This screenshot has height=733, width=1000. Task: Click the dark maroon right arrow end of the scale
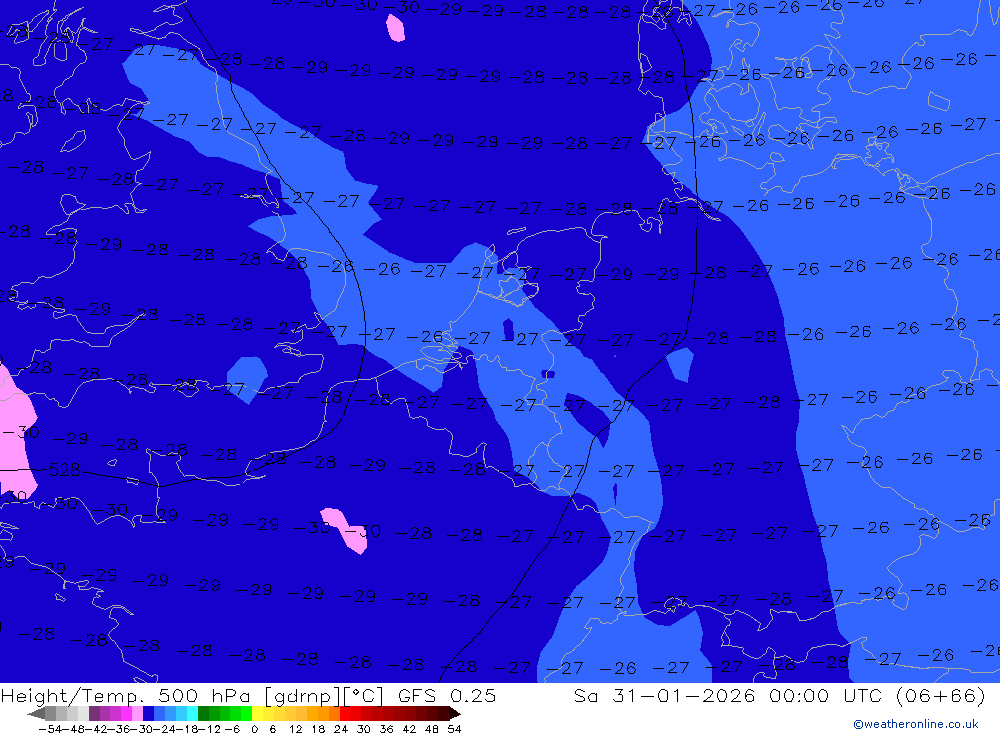click(455, 714)
